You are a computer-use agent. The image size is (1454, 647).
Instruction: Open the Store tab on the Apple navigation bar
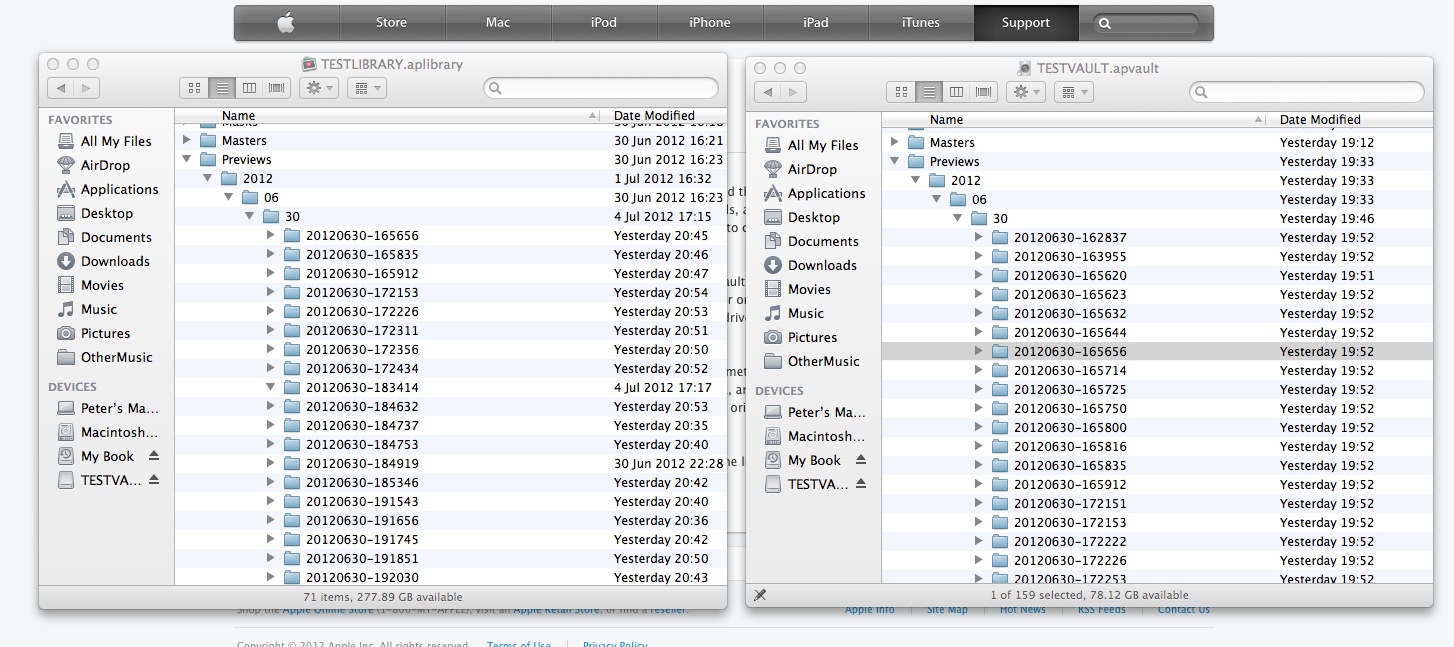(x=392, y=23)
